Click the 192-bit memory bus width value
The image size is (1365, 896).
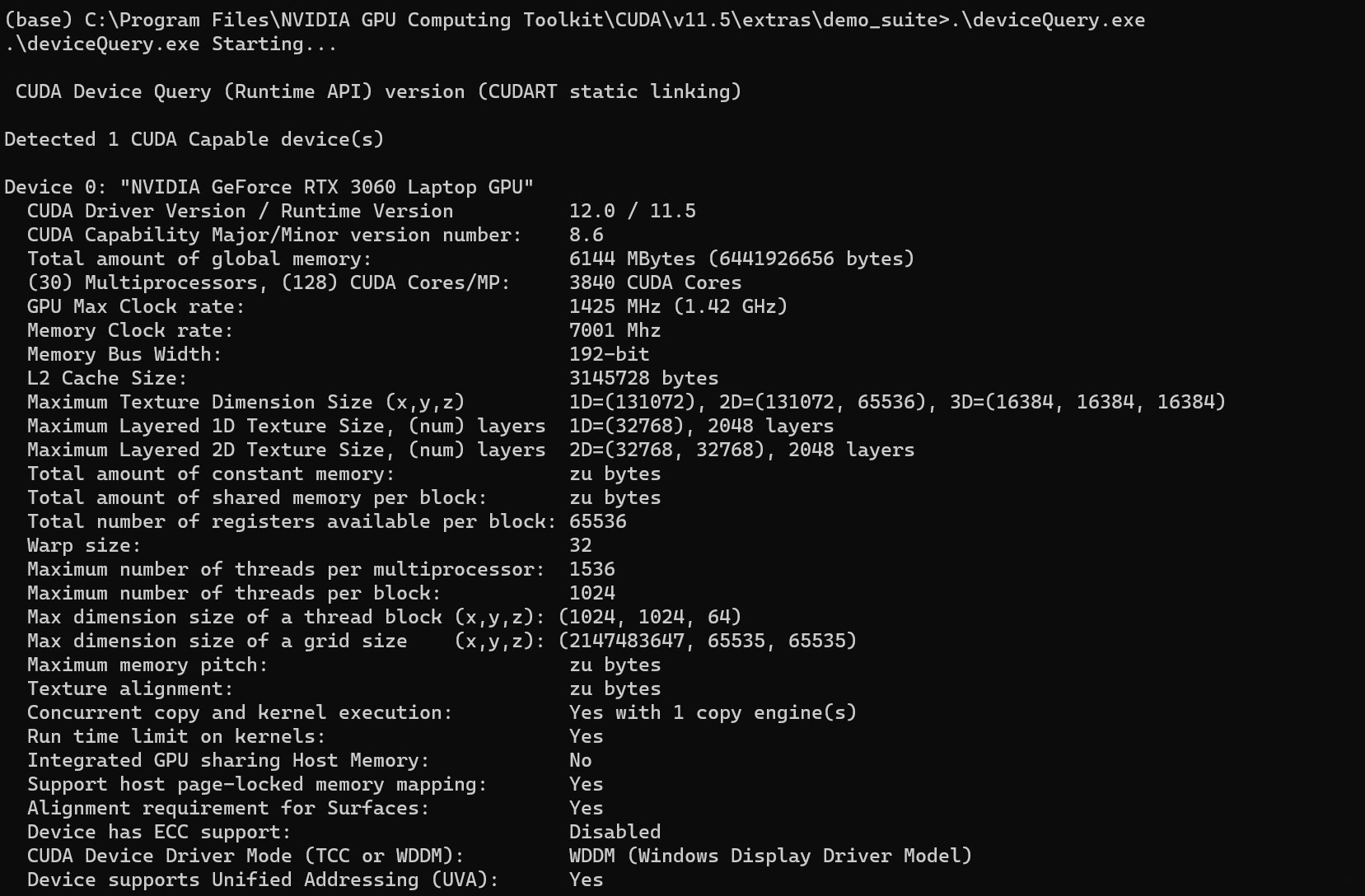tap(609, 354)
